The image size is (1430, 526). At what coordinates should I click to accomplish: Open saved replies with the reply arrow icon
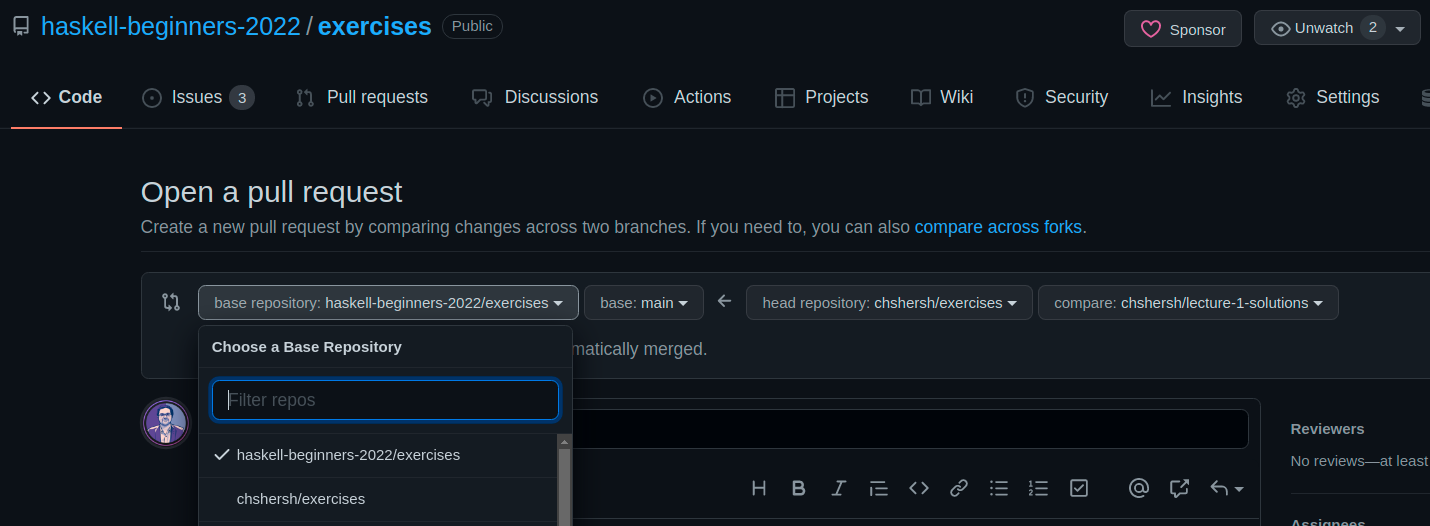pyautogui.click(x=1226, y=488)
